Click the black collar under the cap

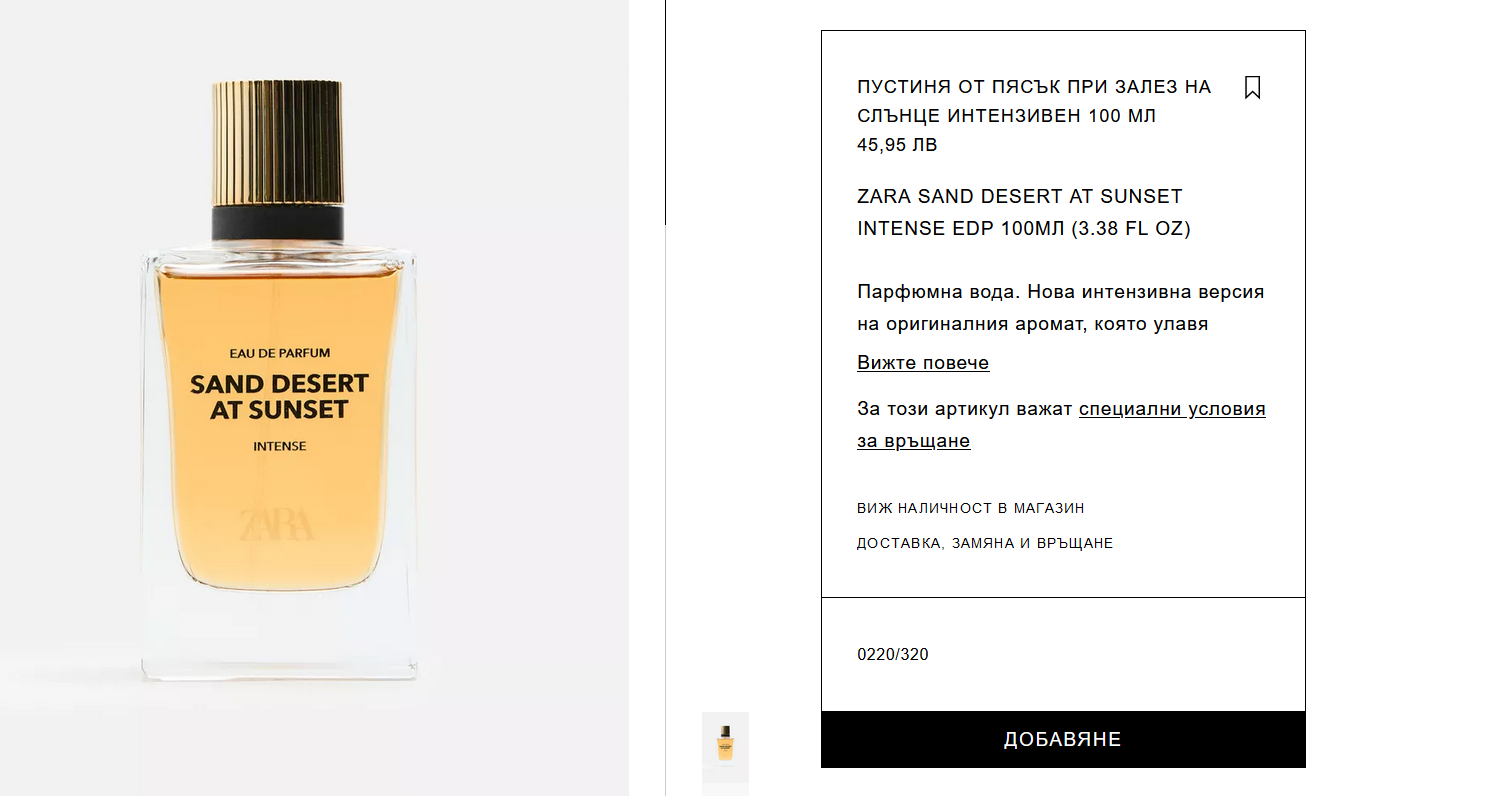(x=278, y=223)
